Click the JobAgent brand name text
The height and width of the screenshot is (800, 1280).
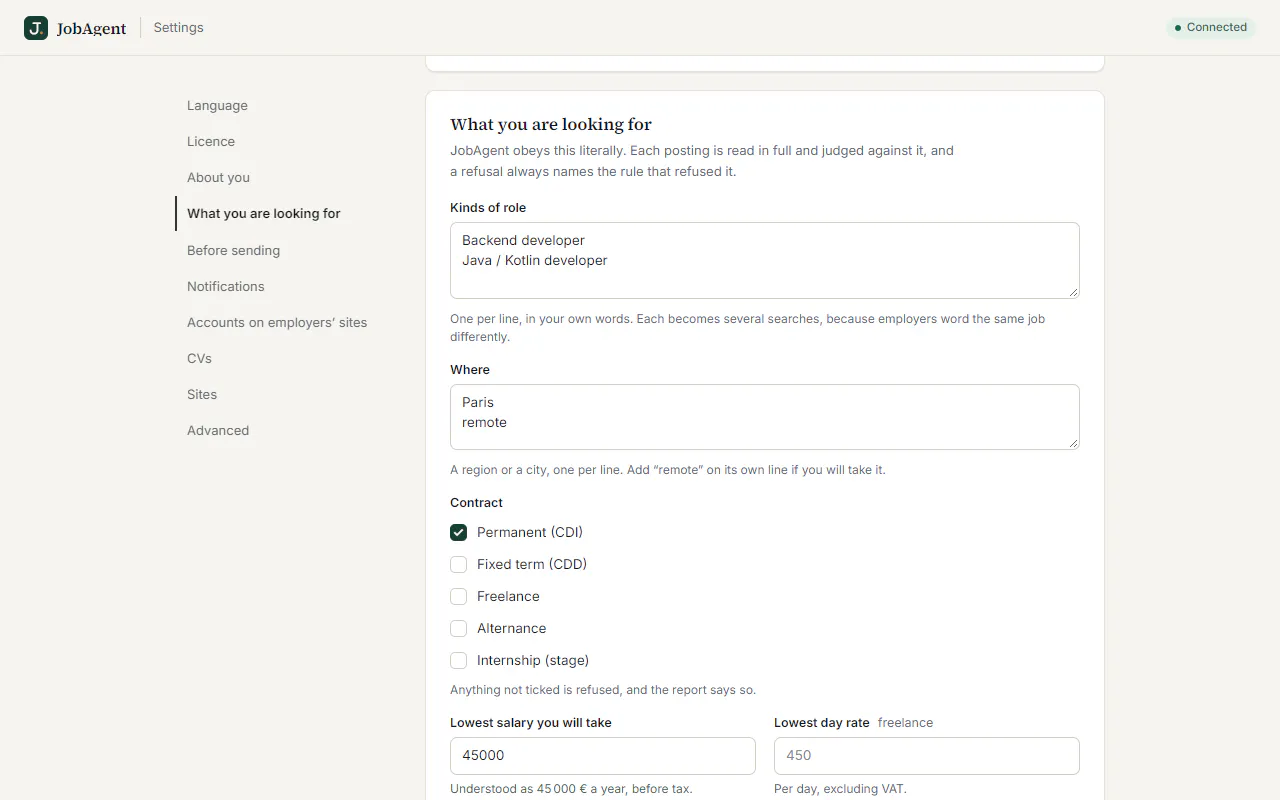92,28
